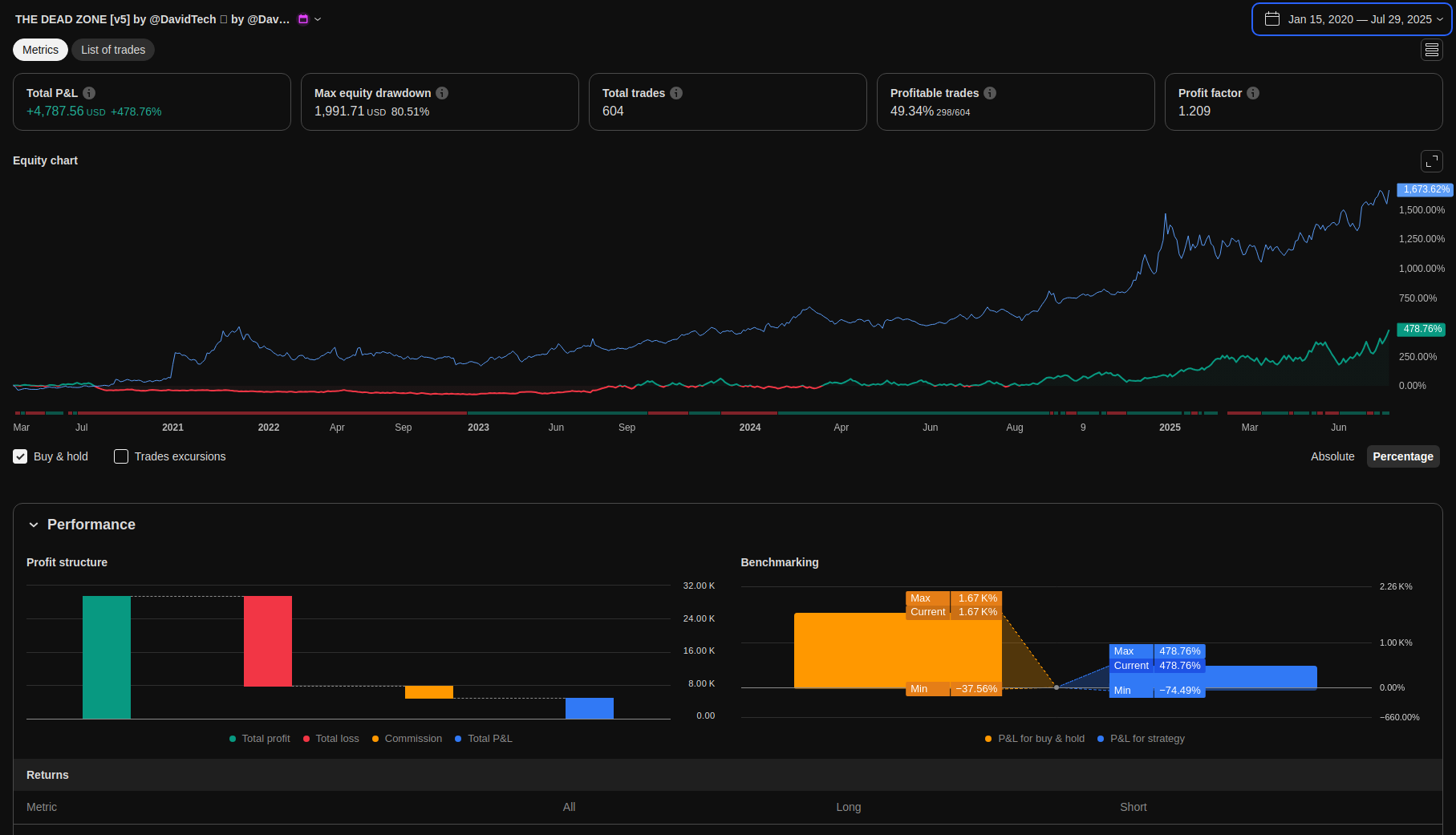Viewport: 1456px width, 835px height.
Task: Collapse the Performance section
Action: [x=34, y=525]
